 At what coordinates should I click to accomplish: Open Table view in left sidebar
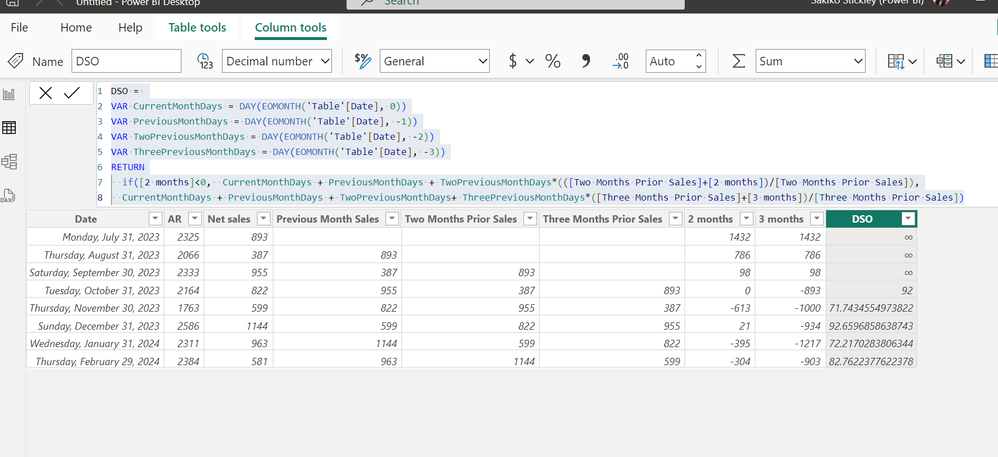9,128
